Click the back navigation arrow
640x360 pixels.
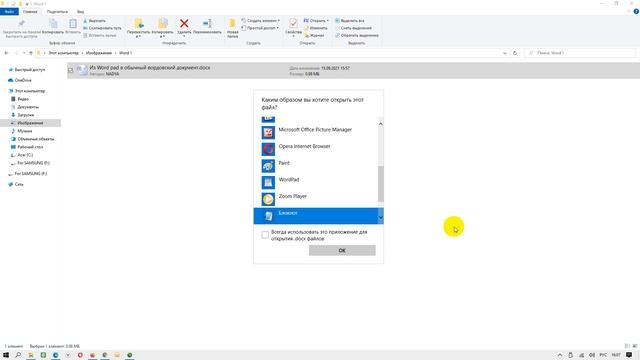pos(6,53)
